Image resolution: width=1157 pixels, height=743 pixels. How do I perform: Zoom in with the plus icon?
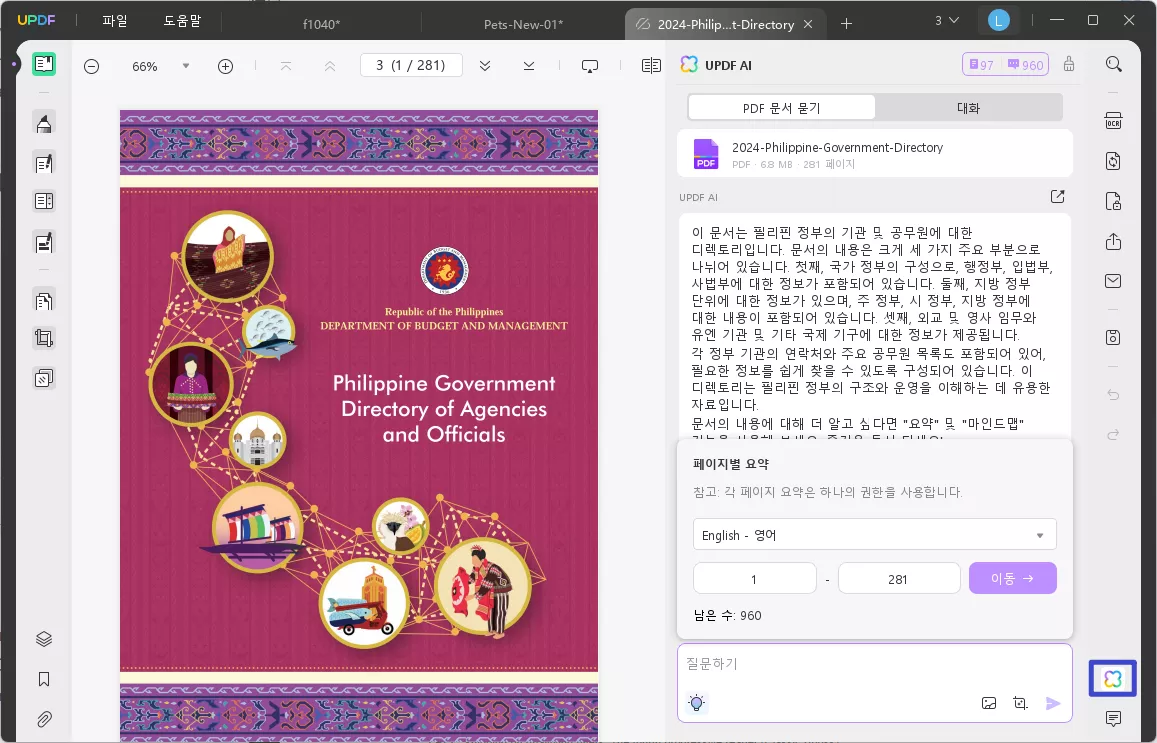[226, 66]
